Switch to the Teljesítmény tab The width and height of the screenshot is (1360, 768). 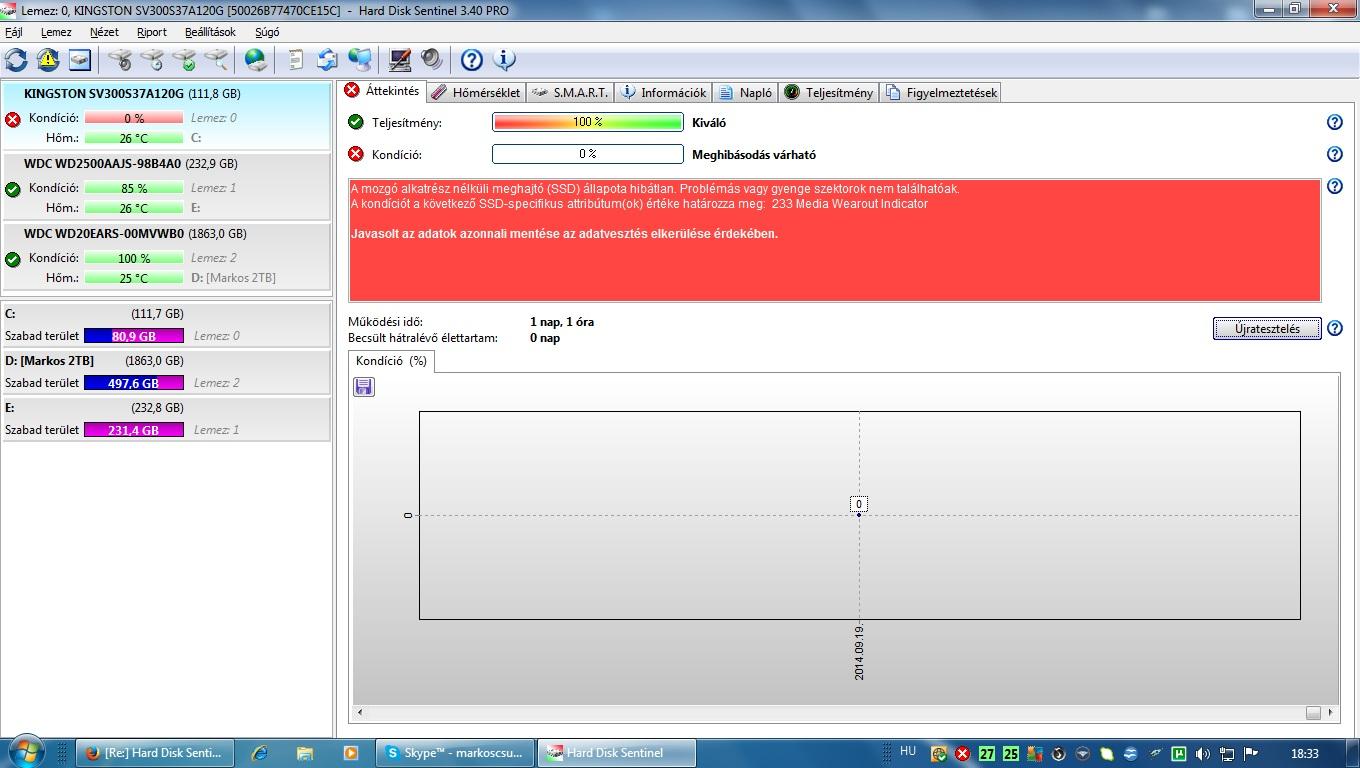(829, 92)
